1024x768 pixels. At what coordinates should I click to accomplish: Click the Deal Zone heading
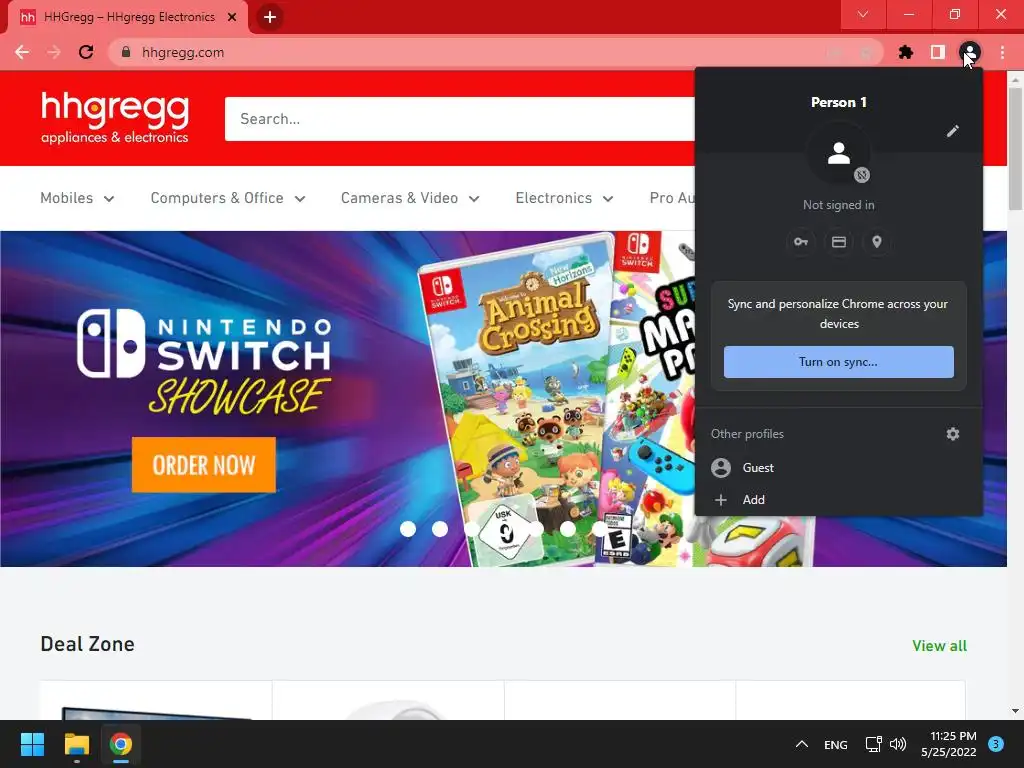(x=88, y=644)
